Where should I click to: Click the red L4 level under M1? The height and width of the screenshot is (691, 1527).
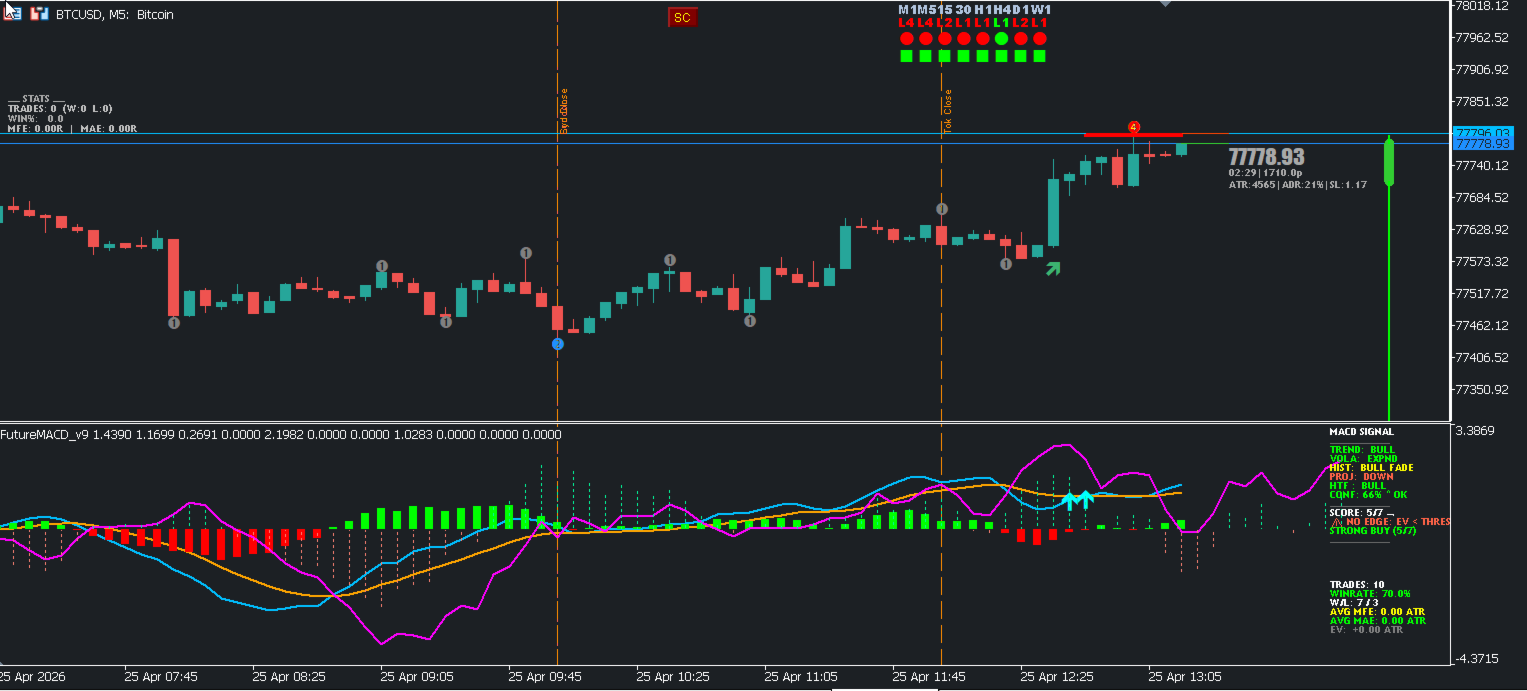[x=906, y=23]
